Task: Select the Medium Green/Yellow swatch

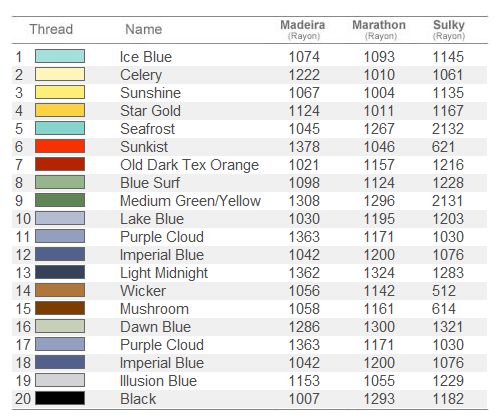Action: click(x=60, y=200)
